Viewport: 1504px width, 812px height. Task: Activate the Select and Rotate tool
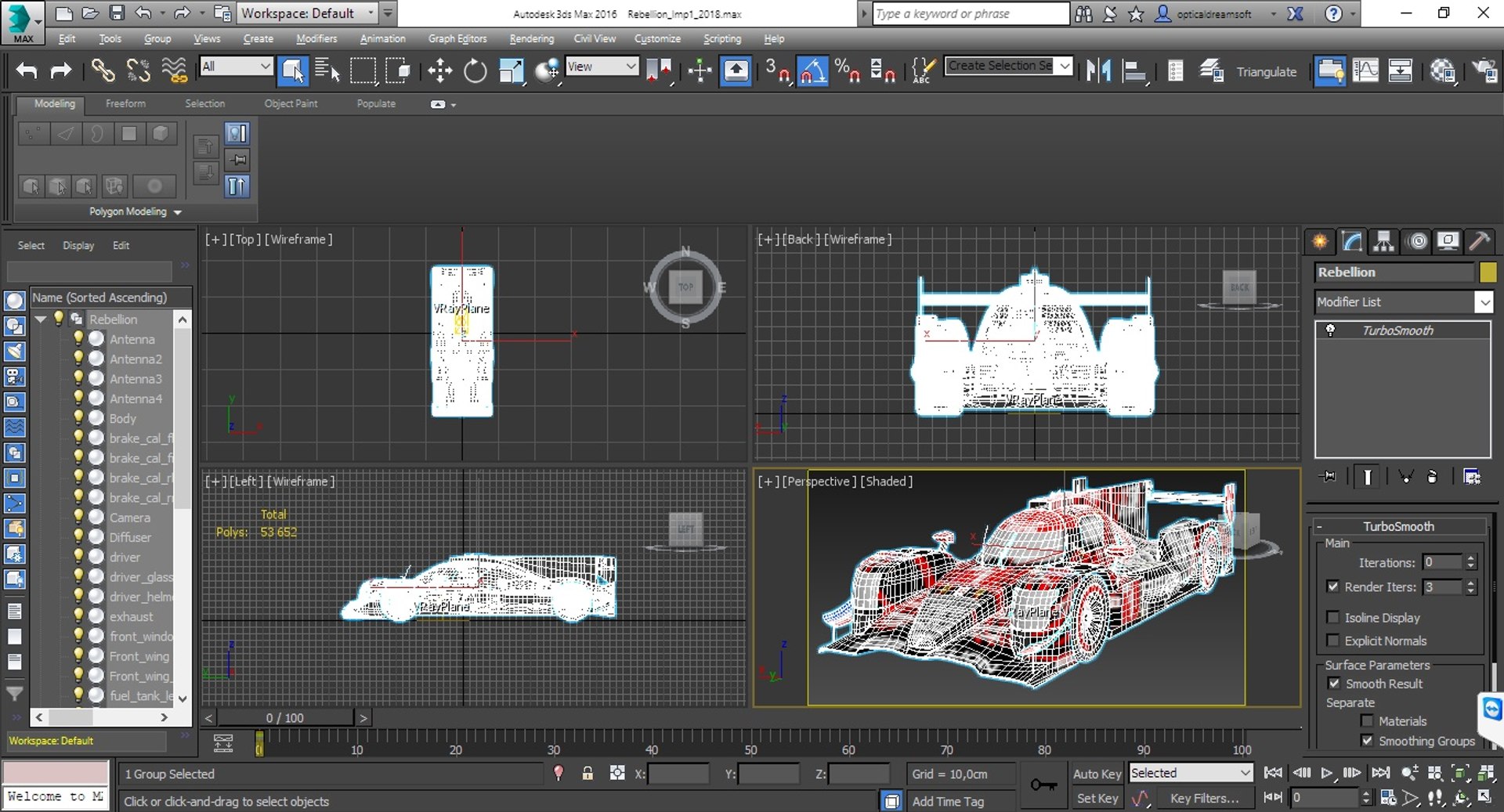[475, 71]
